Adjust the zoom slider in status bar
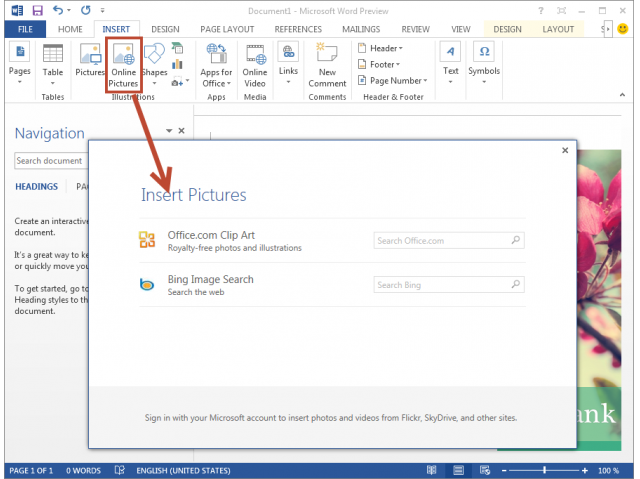The image size is (640, 479). point(543,470)
